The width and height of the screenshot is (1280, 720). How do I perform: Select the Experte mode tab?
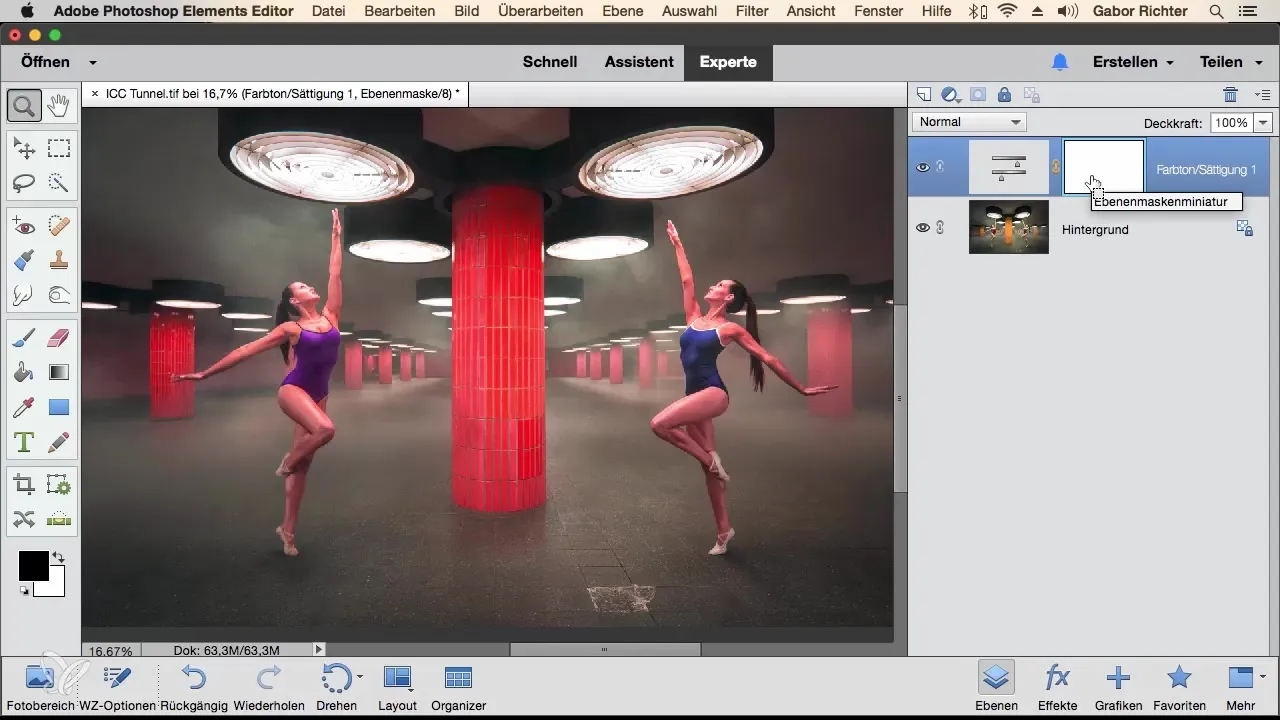coord(728,62)
